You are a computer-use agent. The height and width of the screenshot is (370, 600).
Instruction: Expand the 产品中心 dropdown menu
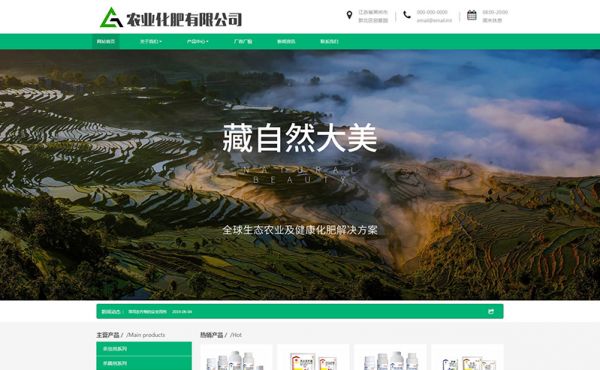pos(197,41)
